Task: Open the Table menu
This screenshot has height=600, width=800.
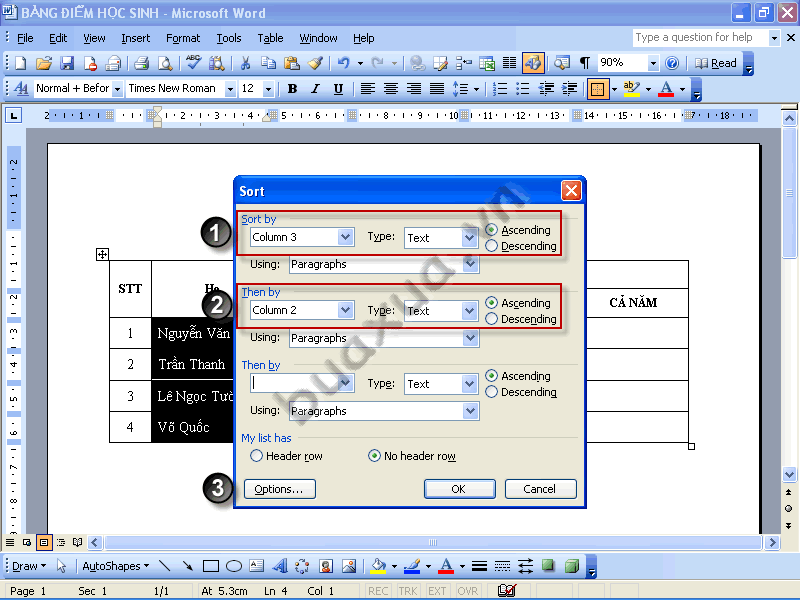Action: coord(270,38)
